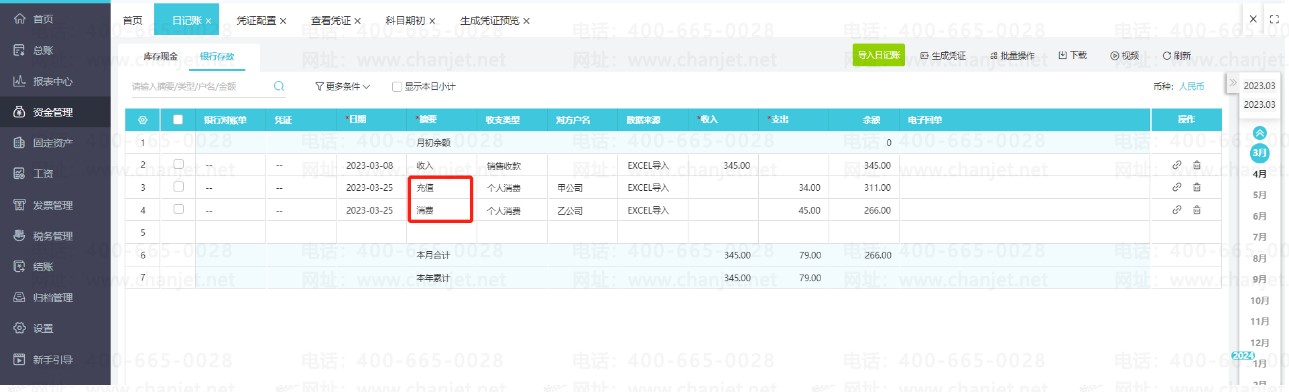Click the fullscreen icon at top right

coord(1274,19)
